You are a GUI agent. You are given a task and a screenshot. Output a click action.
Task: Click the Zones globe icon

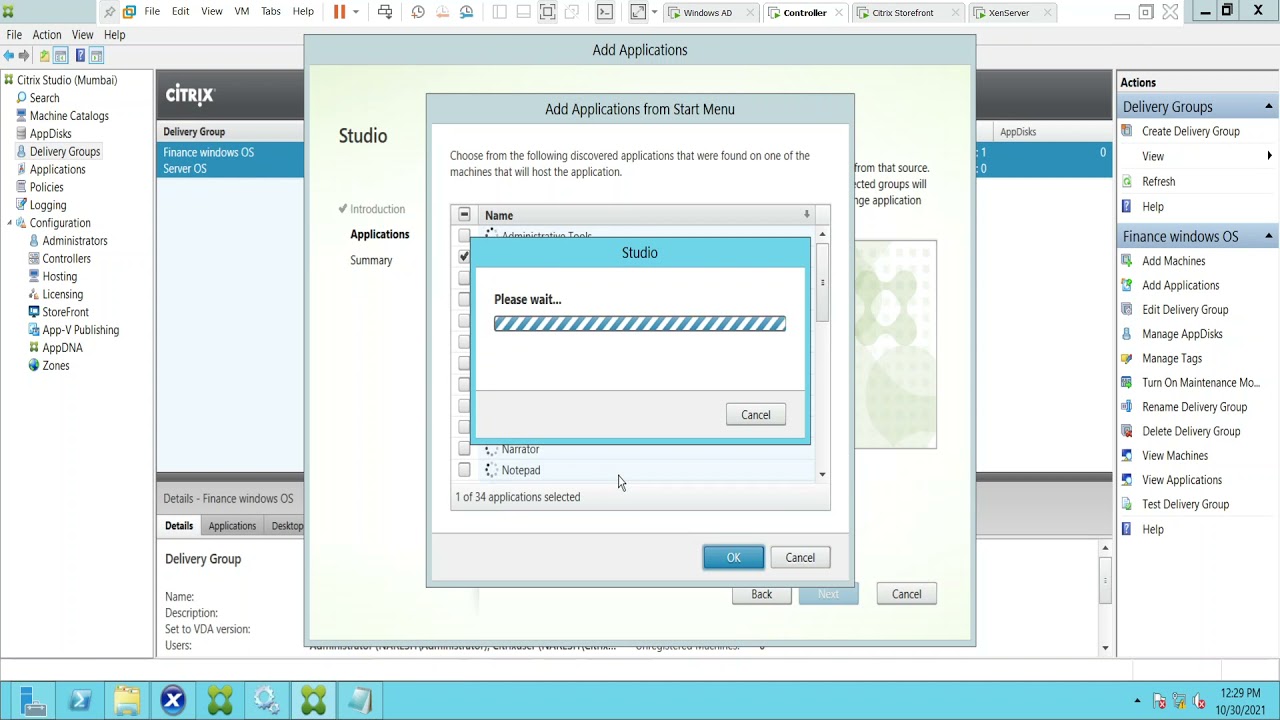[x=34, y=366]
